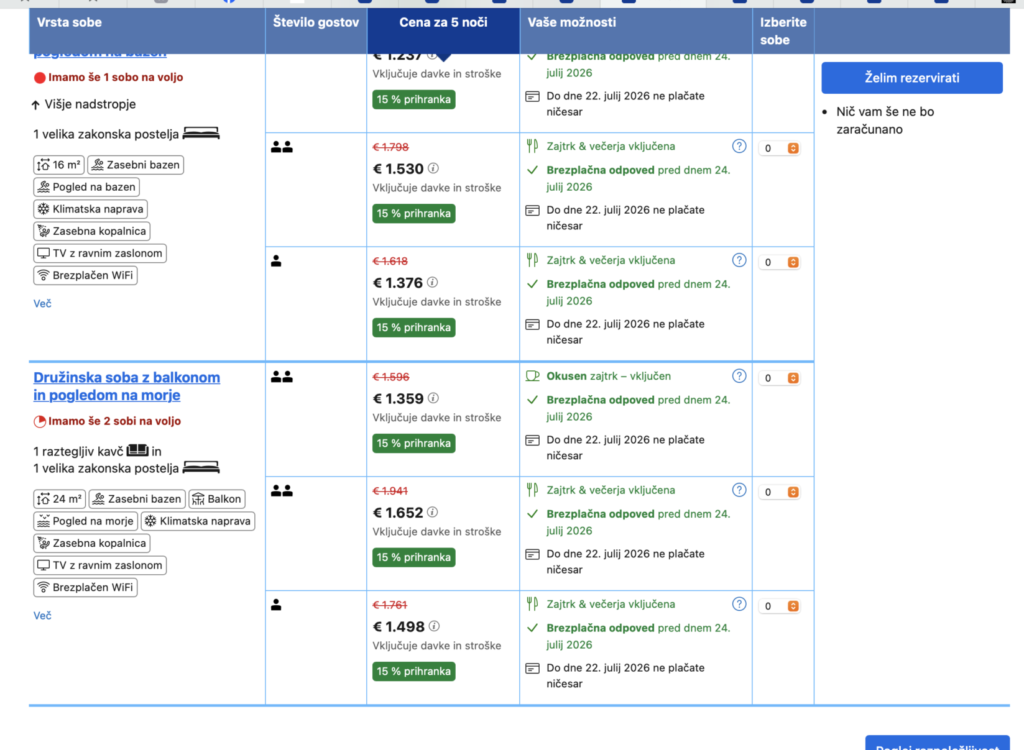This screenshot has height=750, width=1024.
Task: Click the info icon next to € 1.652
Action: [433, 512]
